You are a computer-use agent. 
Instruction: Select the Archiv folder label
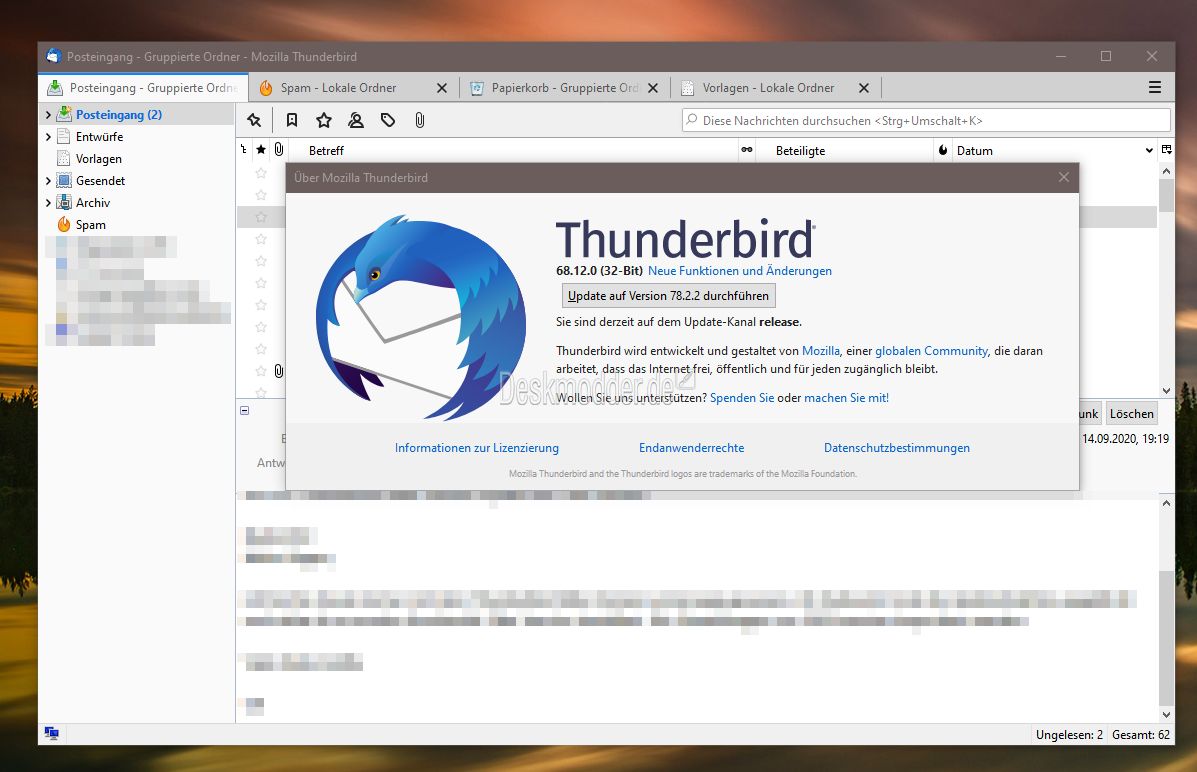click(92, 203)
